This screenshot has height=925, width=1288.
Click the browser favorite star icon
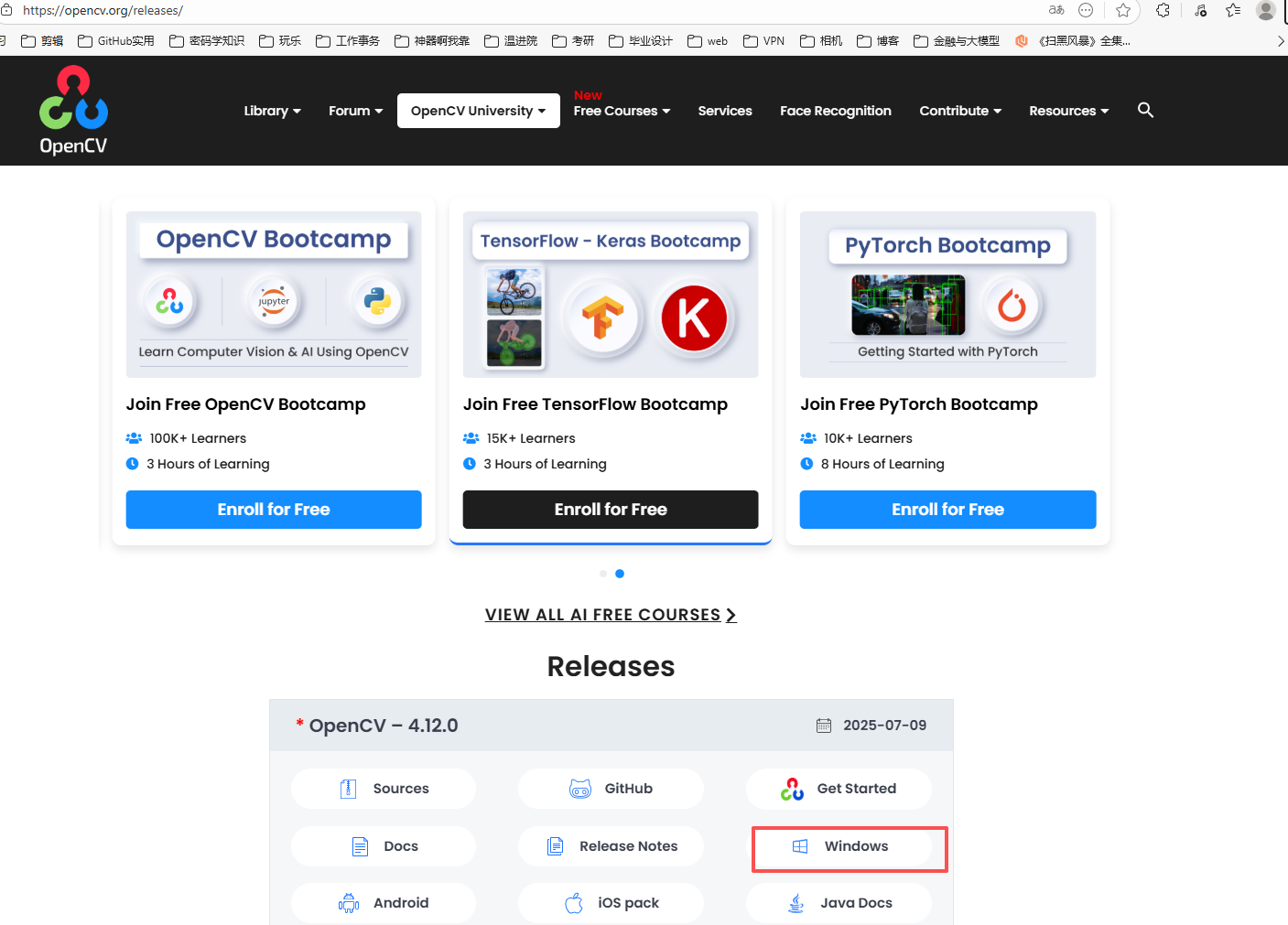click(x=1123, y=10)
